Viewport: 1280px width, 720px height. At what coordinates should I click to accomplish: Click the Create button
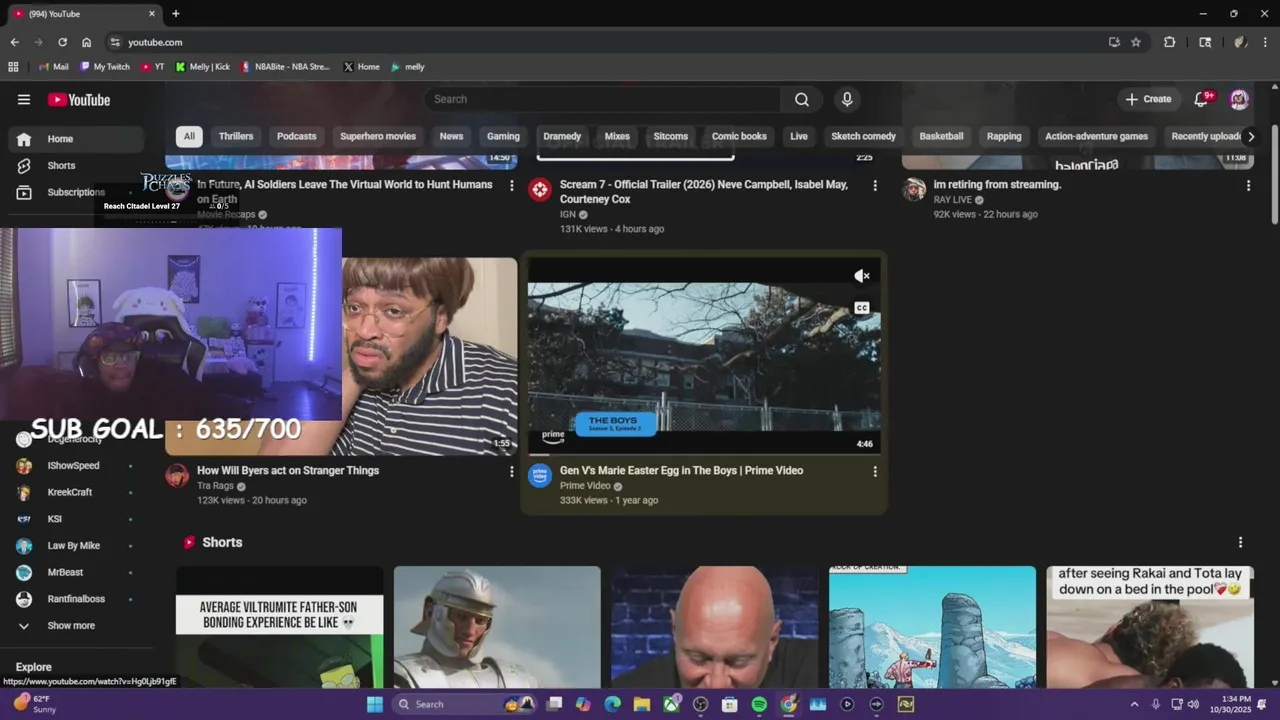coord(1148,99)
